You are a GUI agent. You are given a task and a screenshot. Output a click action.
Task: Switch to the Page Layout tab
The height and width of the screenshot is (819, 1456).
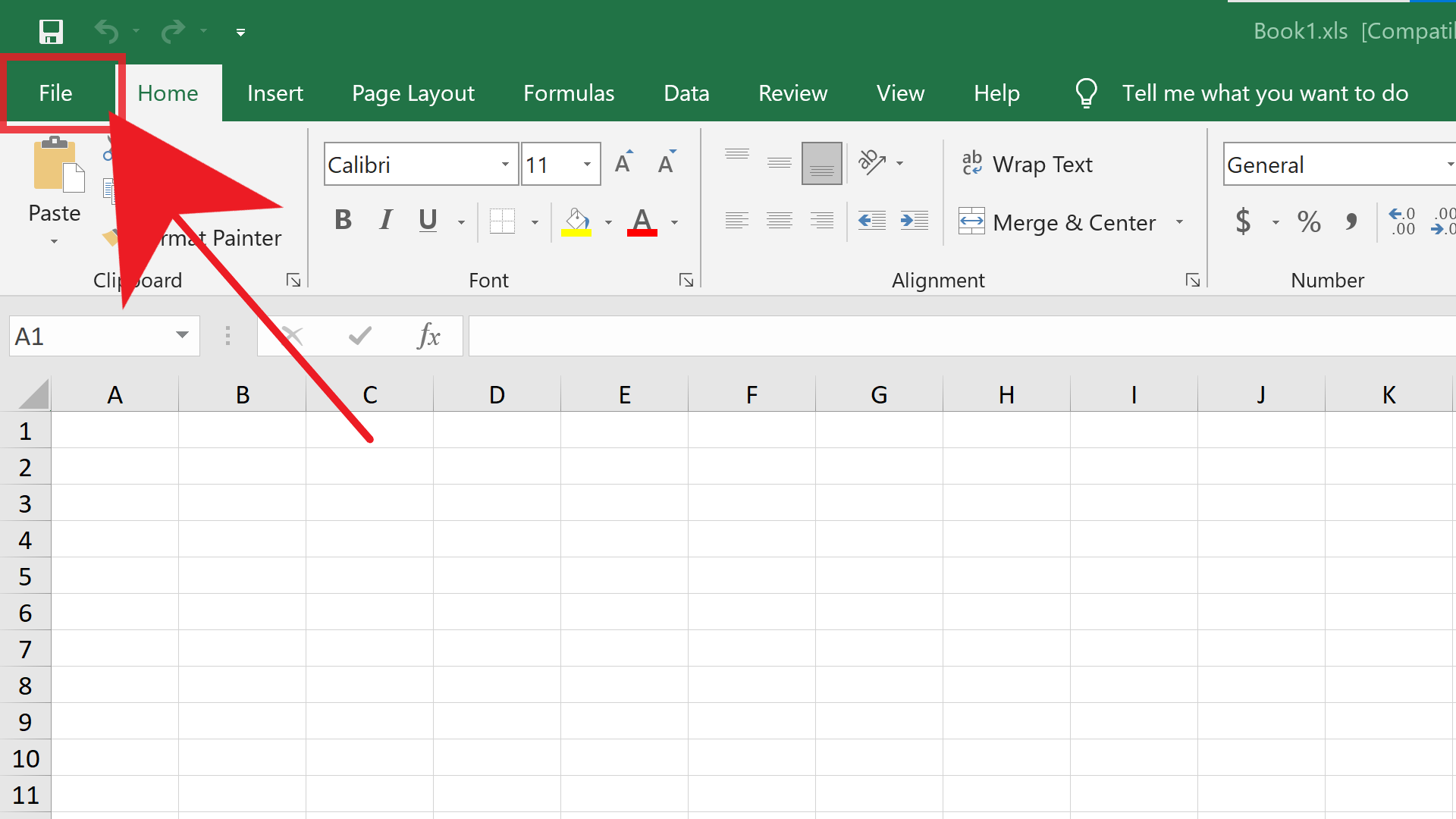[x=413, y=93]
